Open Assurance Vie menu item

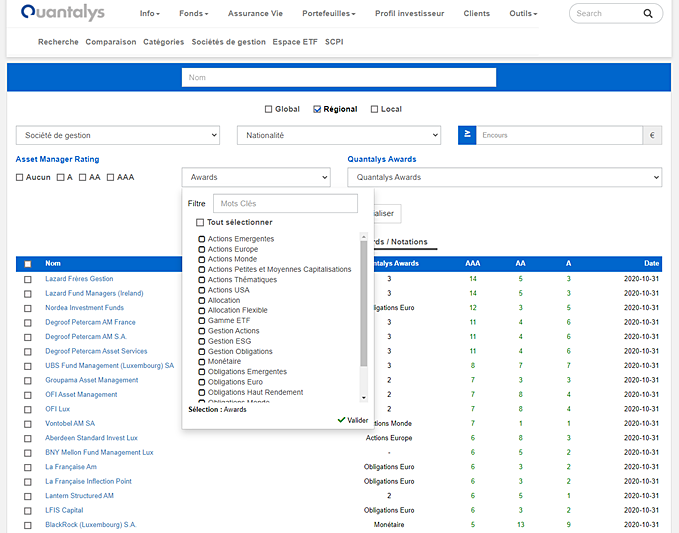coord(255,13)
